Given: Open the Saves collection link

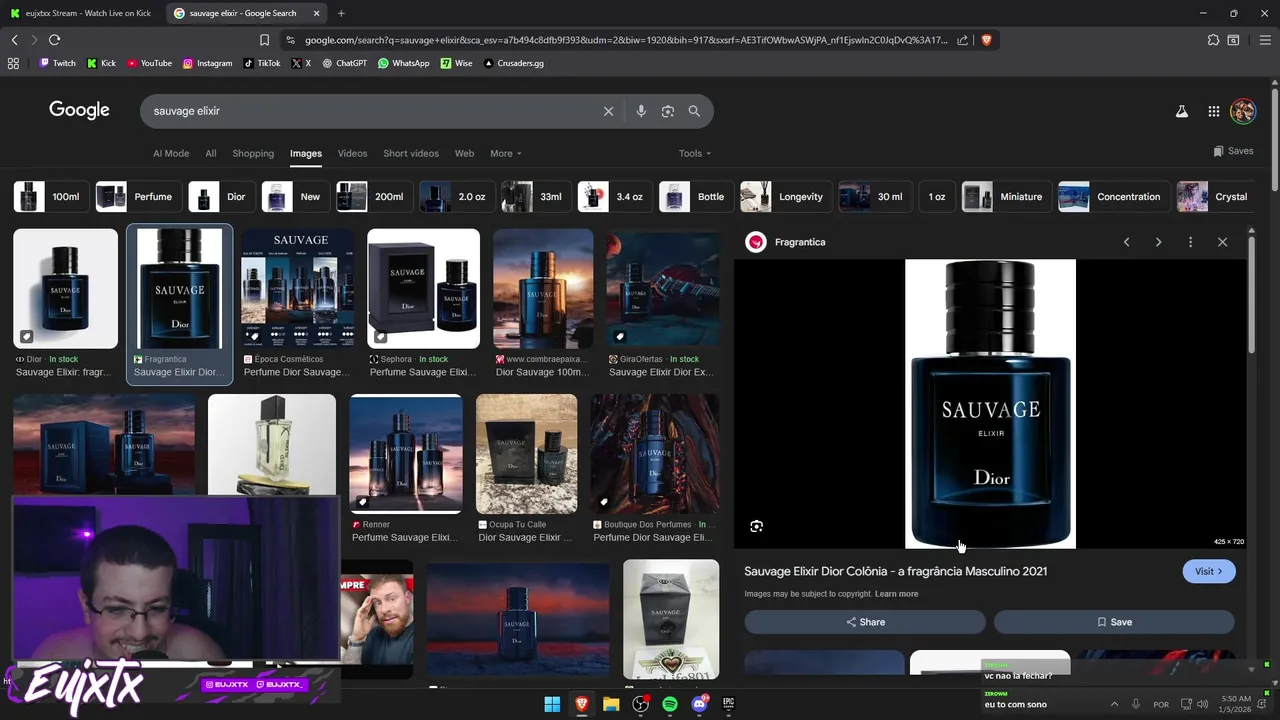Looking at the screenshot, I should pyautogui.click(x=1233, y=151).
